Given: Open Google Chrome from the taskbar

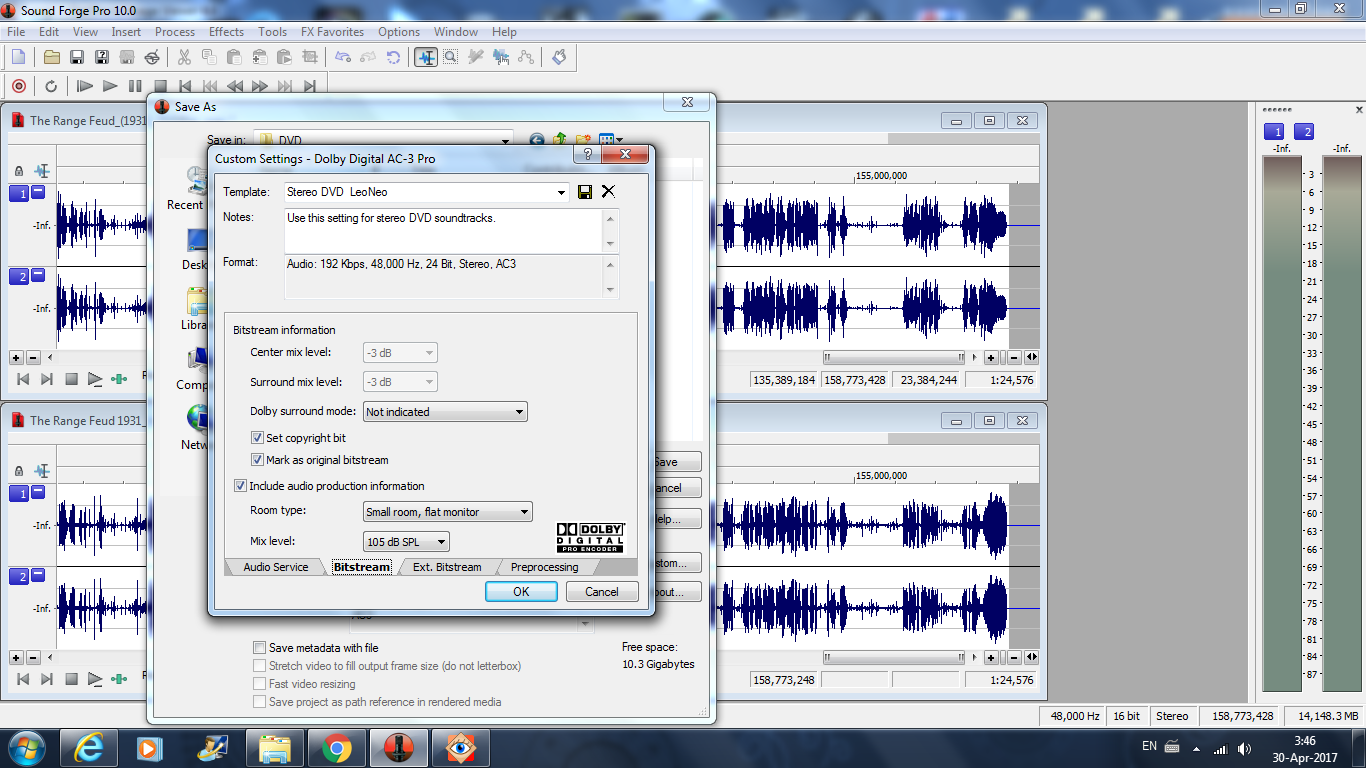Looking at the screenshot, I should coord(336,747).
